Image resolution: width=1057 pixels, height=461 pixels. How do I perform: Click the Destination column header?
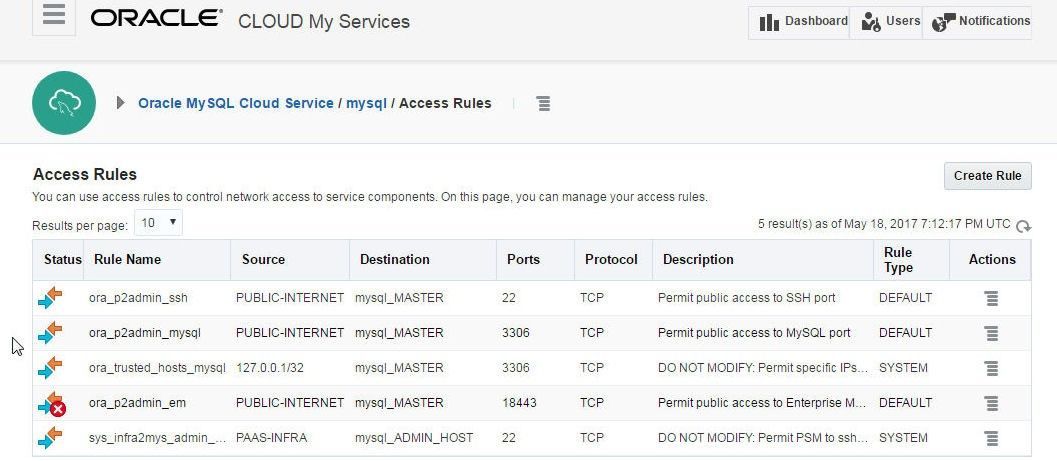pos(394,259)
